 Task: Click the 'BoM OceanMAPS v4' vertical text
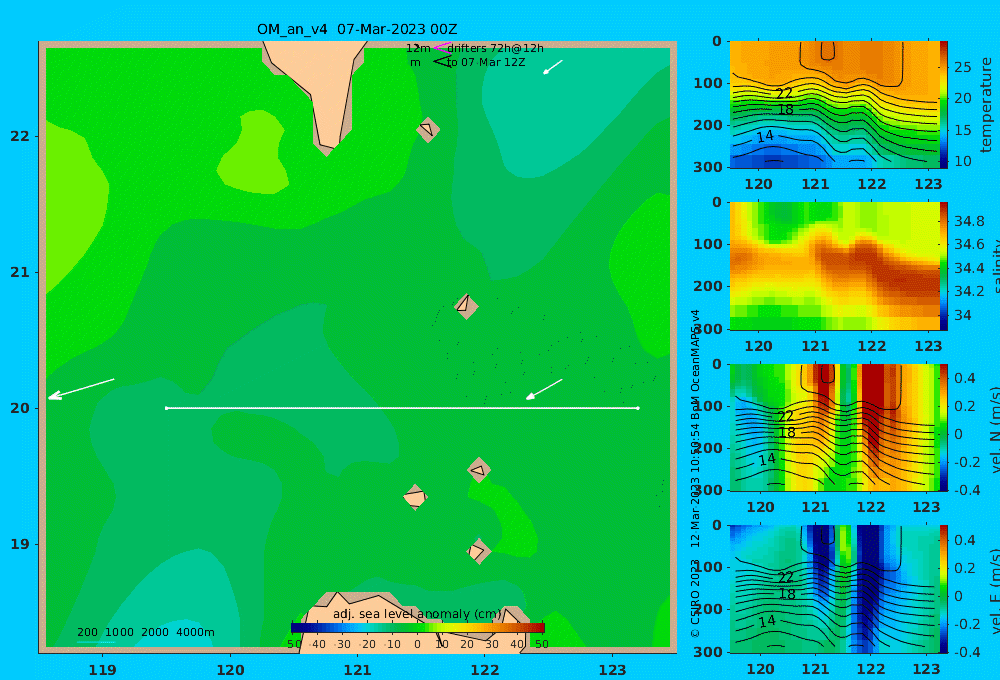[x=695, y=362]
